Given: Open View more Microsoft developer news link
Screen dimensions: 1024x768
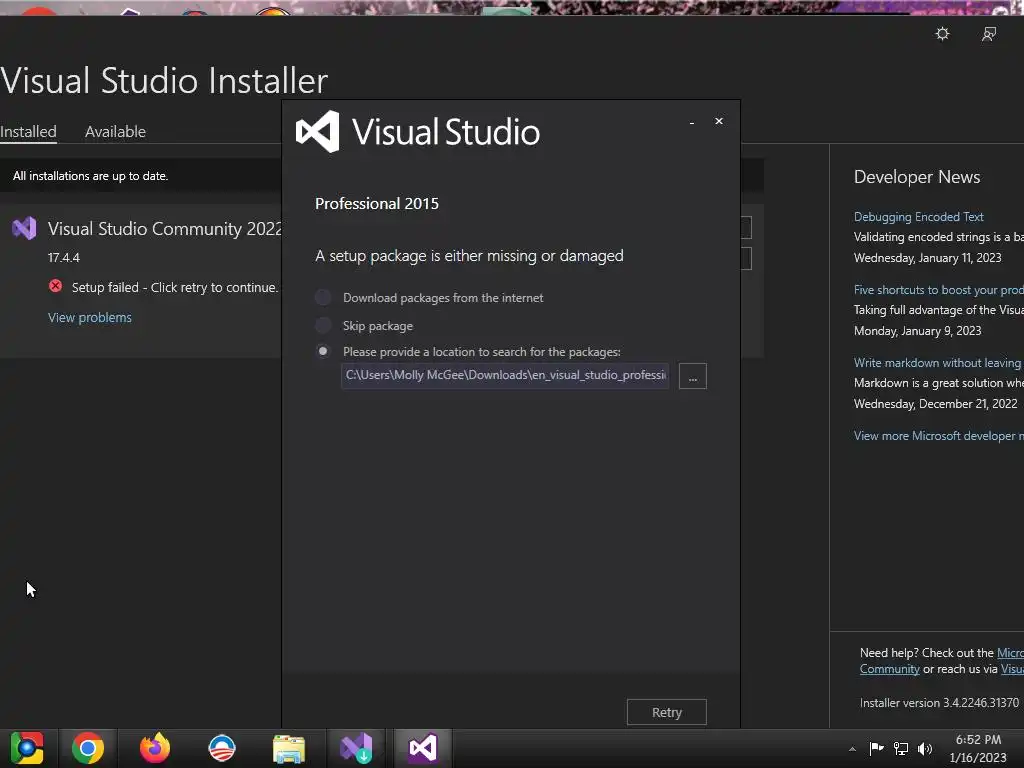Looking at the screenshot, I should tap(938, 436).
